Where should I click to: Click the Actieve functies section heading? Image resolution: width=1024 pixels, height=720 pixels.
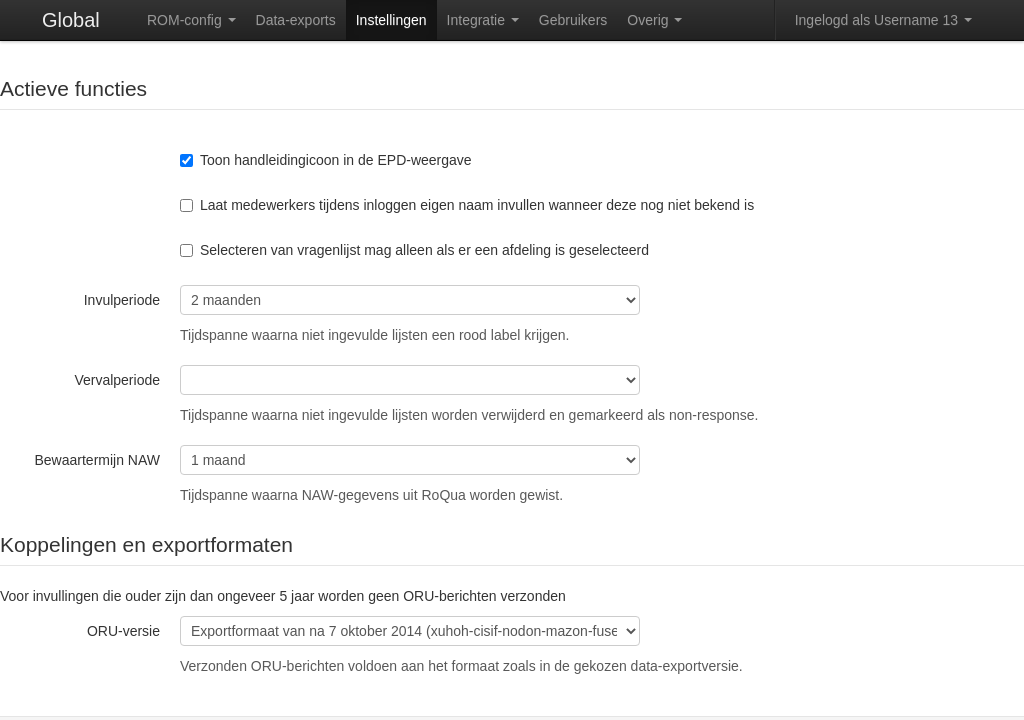pos(74,89)
